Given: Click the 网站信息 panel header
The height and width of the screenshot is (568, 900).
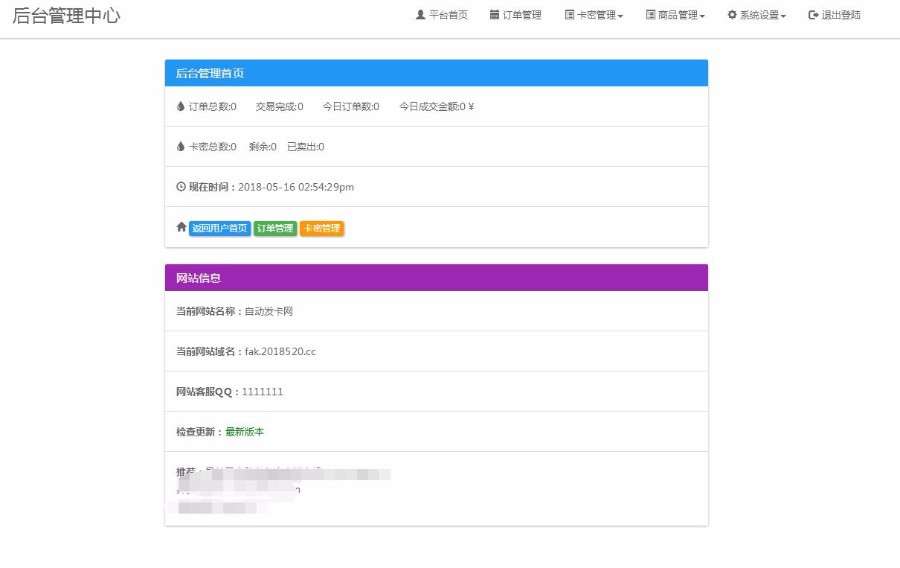Looking at the screenshot, I should click(x=436, y=278).
